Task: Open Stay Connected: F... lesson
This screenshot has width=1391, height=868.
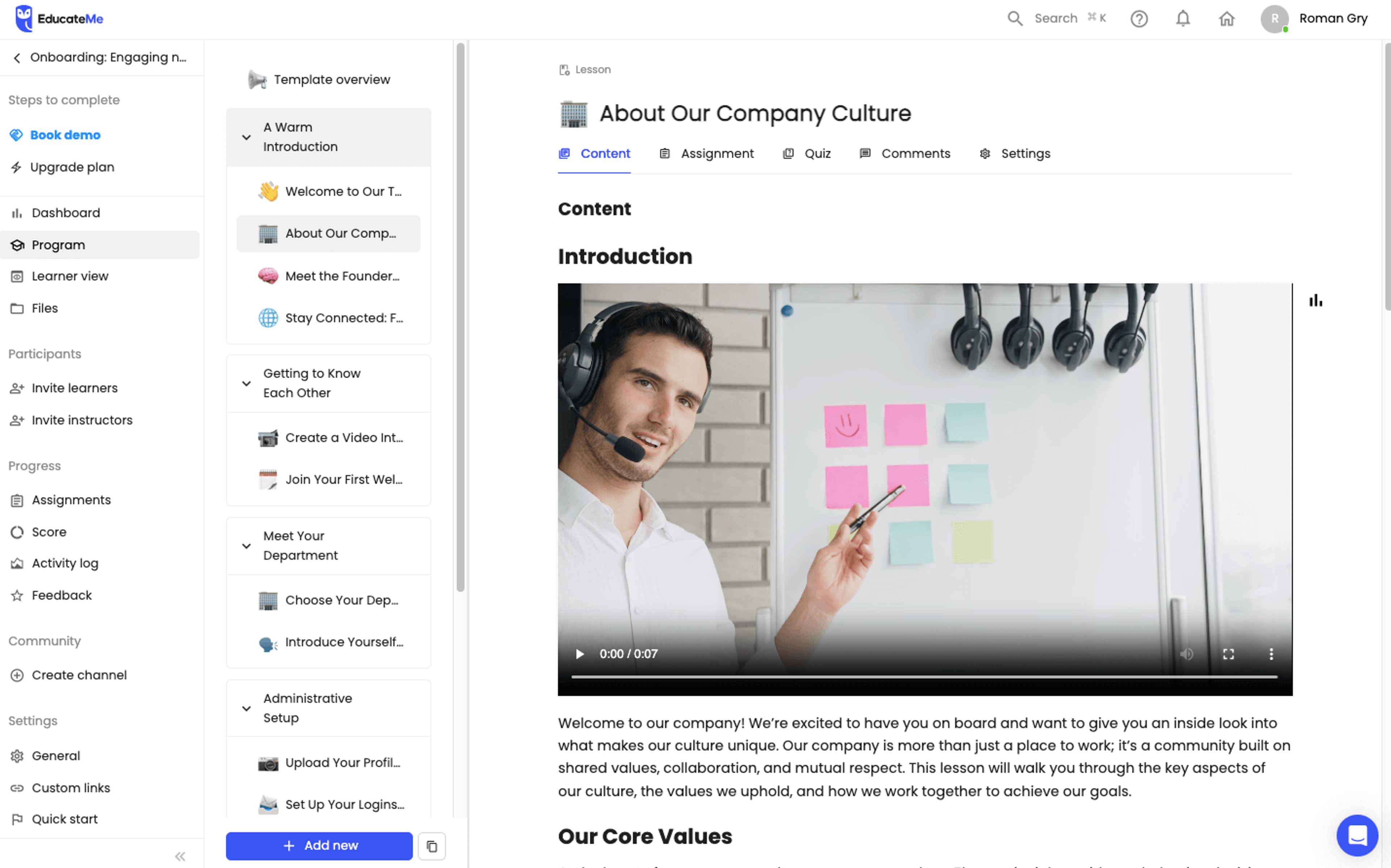Action: pos(329,318)
